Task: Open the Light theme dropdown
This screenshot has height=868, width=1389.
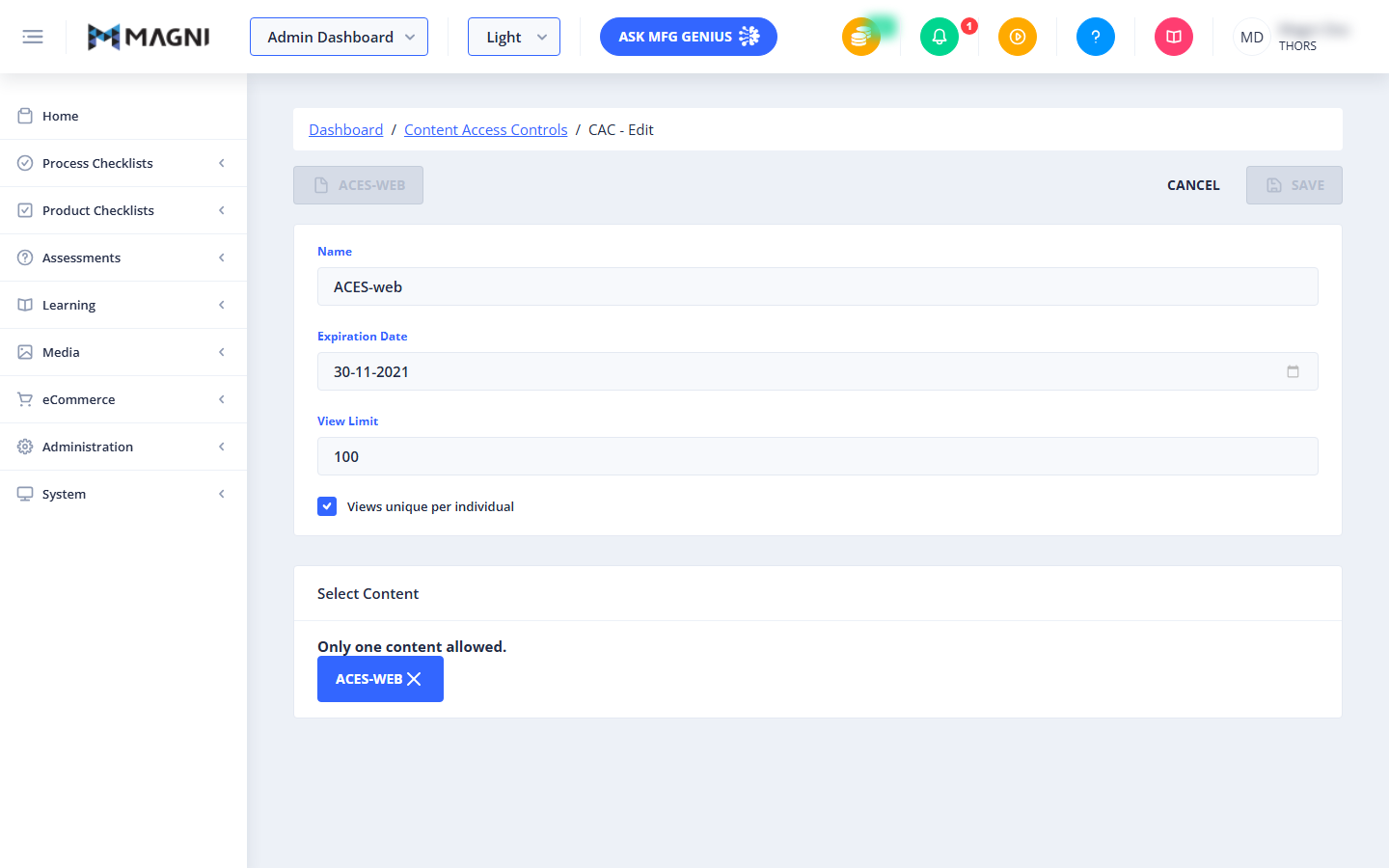Action: click(x=514, y=37)
